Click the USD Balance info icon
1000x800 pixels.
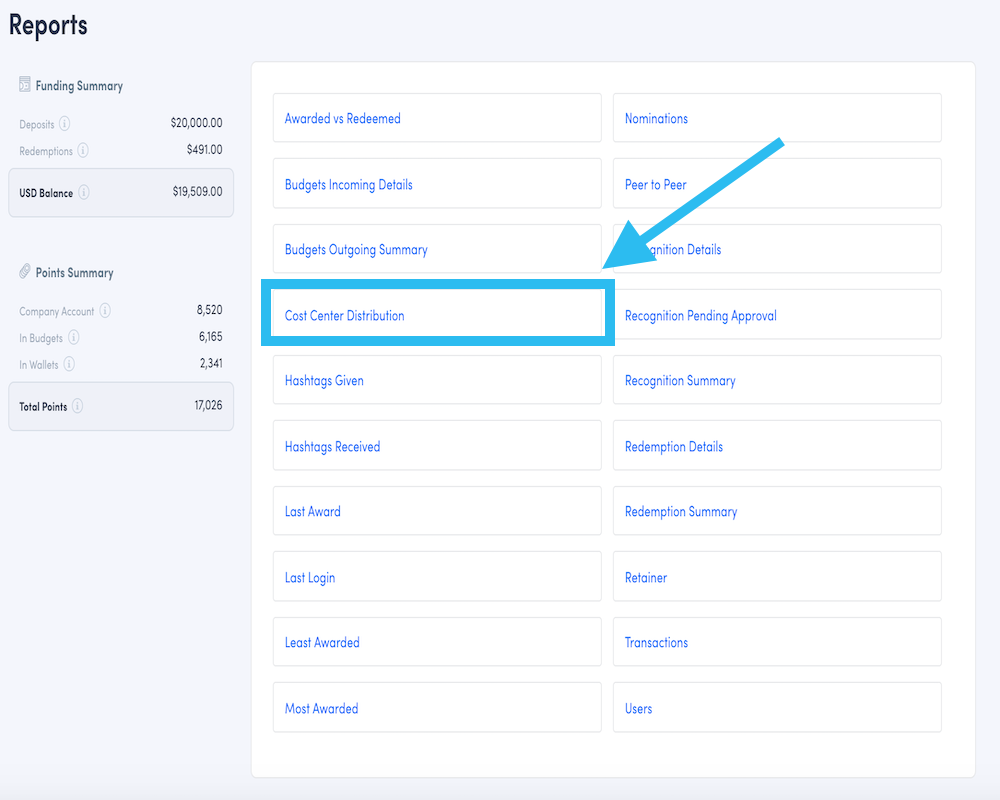[83, 191]
